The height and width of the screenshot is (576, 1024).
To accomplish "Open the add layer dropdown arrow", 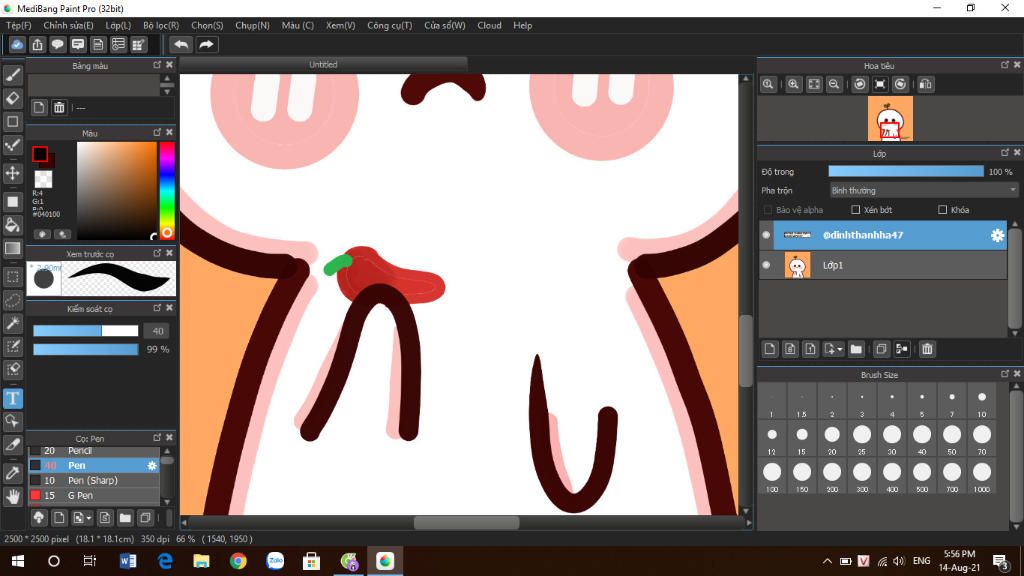I will pos(840,349).
